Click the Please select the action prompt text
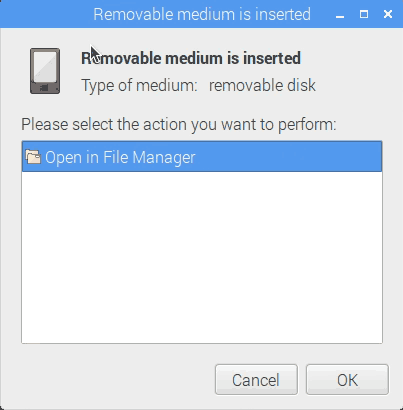Viewport: 403px width, 410px height. 179,125
